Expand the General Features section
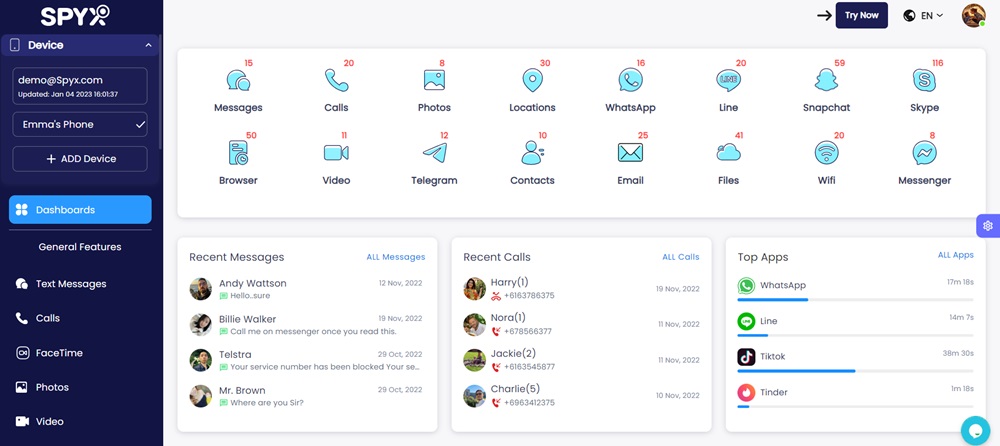 (80, 247)
